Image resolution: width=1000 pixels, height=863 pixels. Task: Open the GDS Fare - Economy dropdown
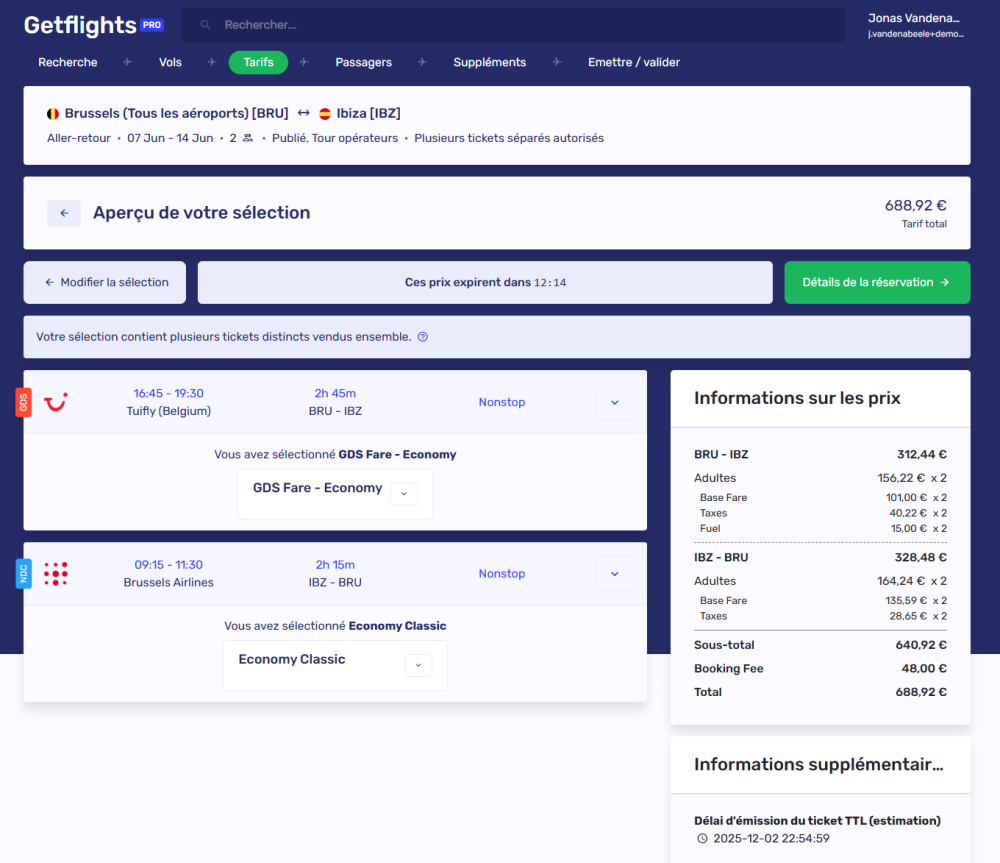404,493
